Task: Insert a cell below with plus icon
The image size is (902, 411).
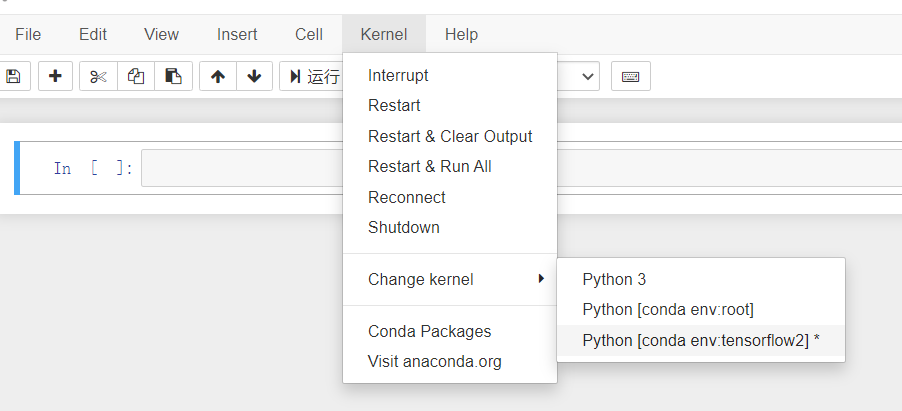Action: coord(55,76)
